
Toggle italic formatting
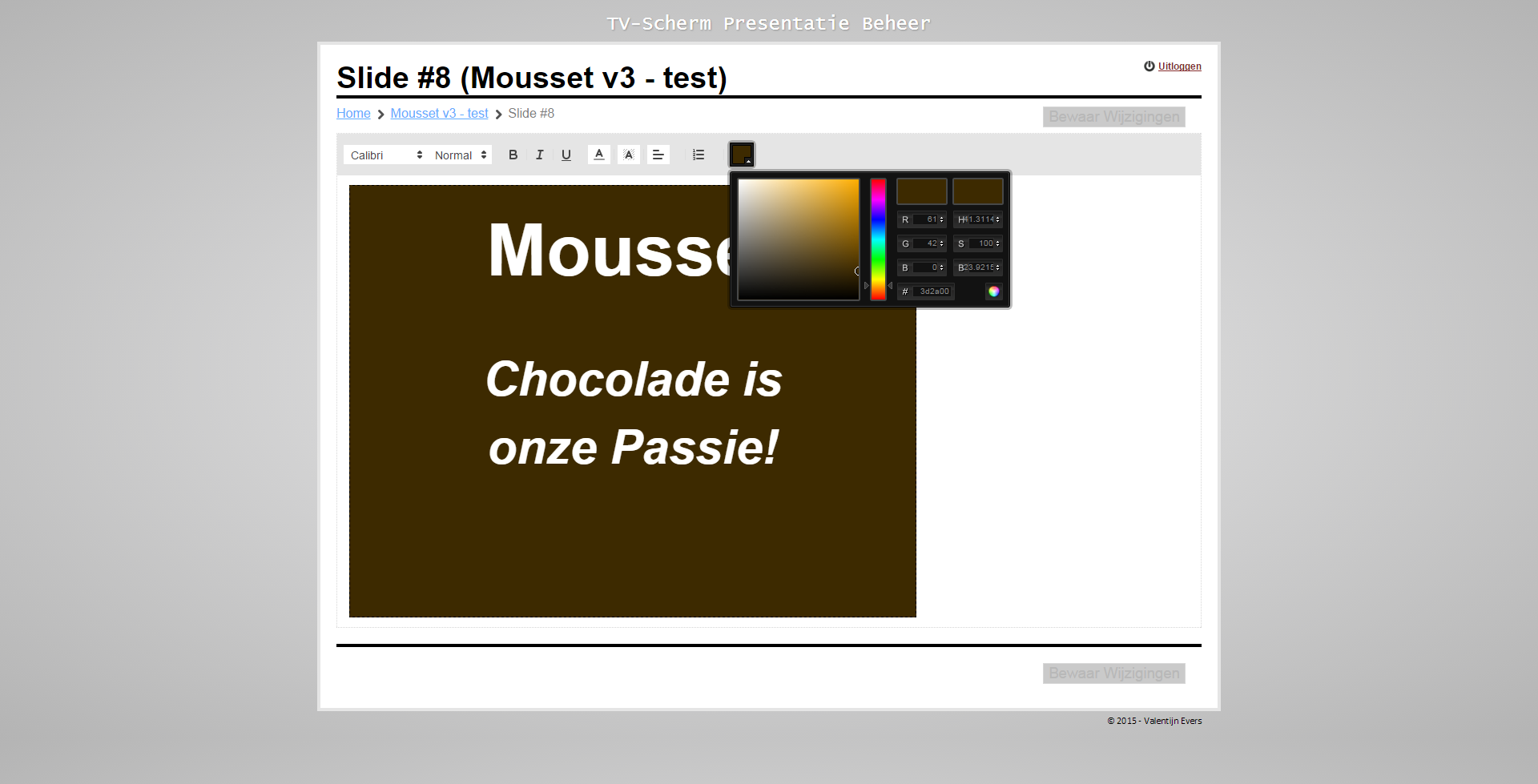[x=539, y=155]
